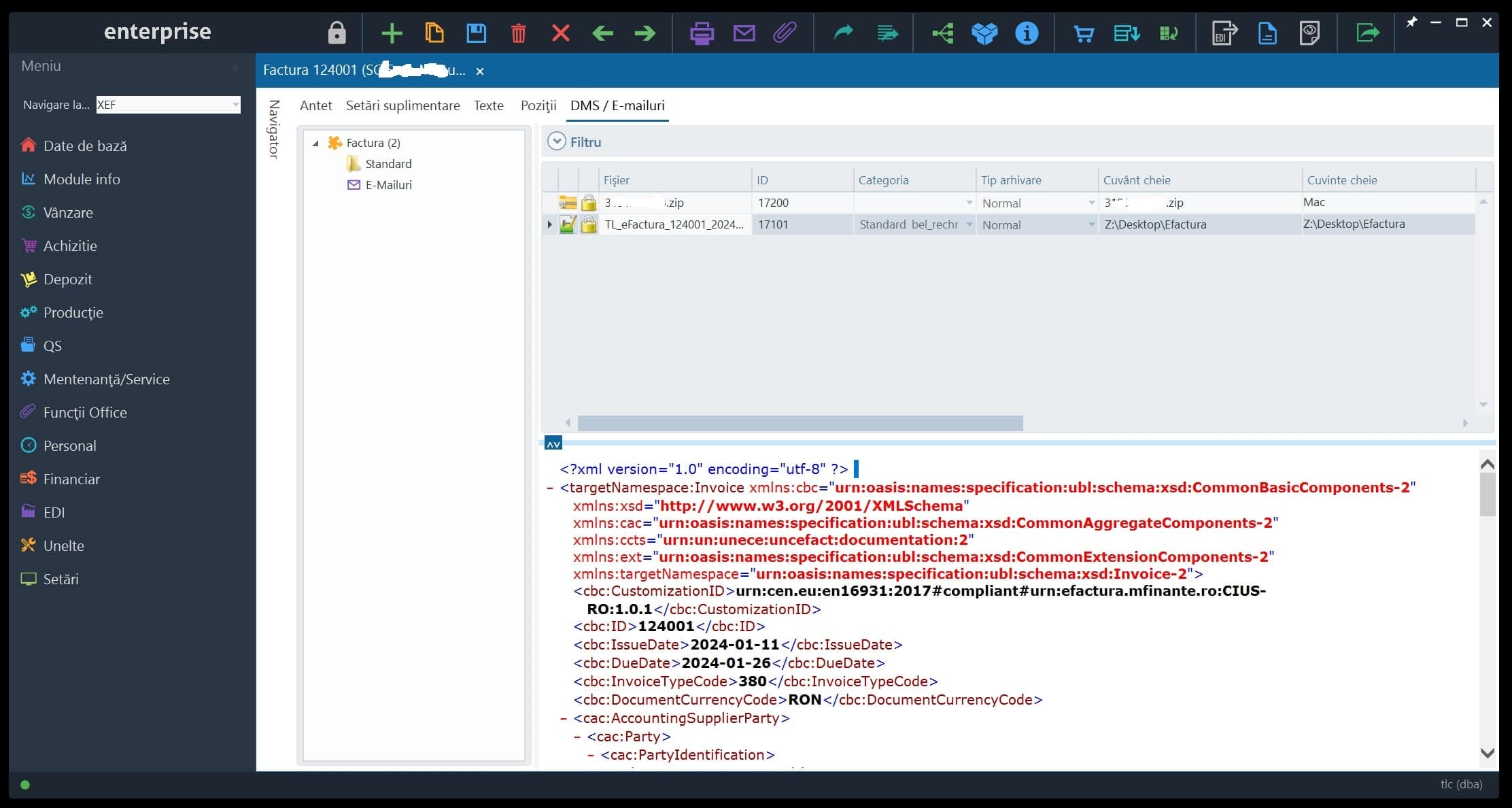Switch to the Poziții tab
The width and height of the screenshot is (1512, 808).
tap(538, 105)
